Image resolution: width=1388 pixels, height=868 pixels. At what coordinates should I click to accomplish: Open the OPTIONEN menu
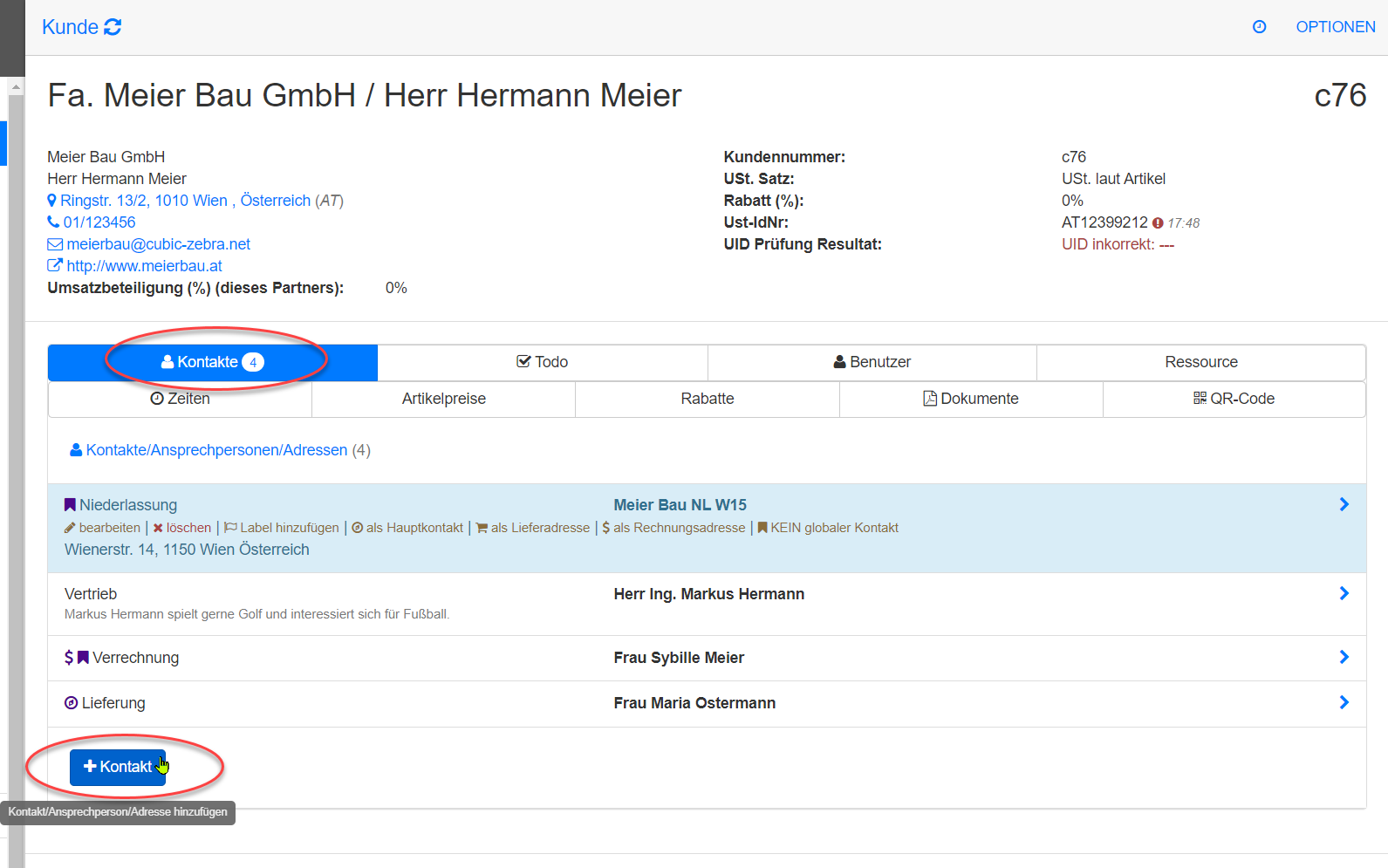click(x=1335, y=27)
